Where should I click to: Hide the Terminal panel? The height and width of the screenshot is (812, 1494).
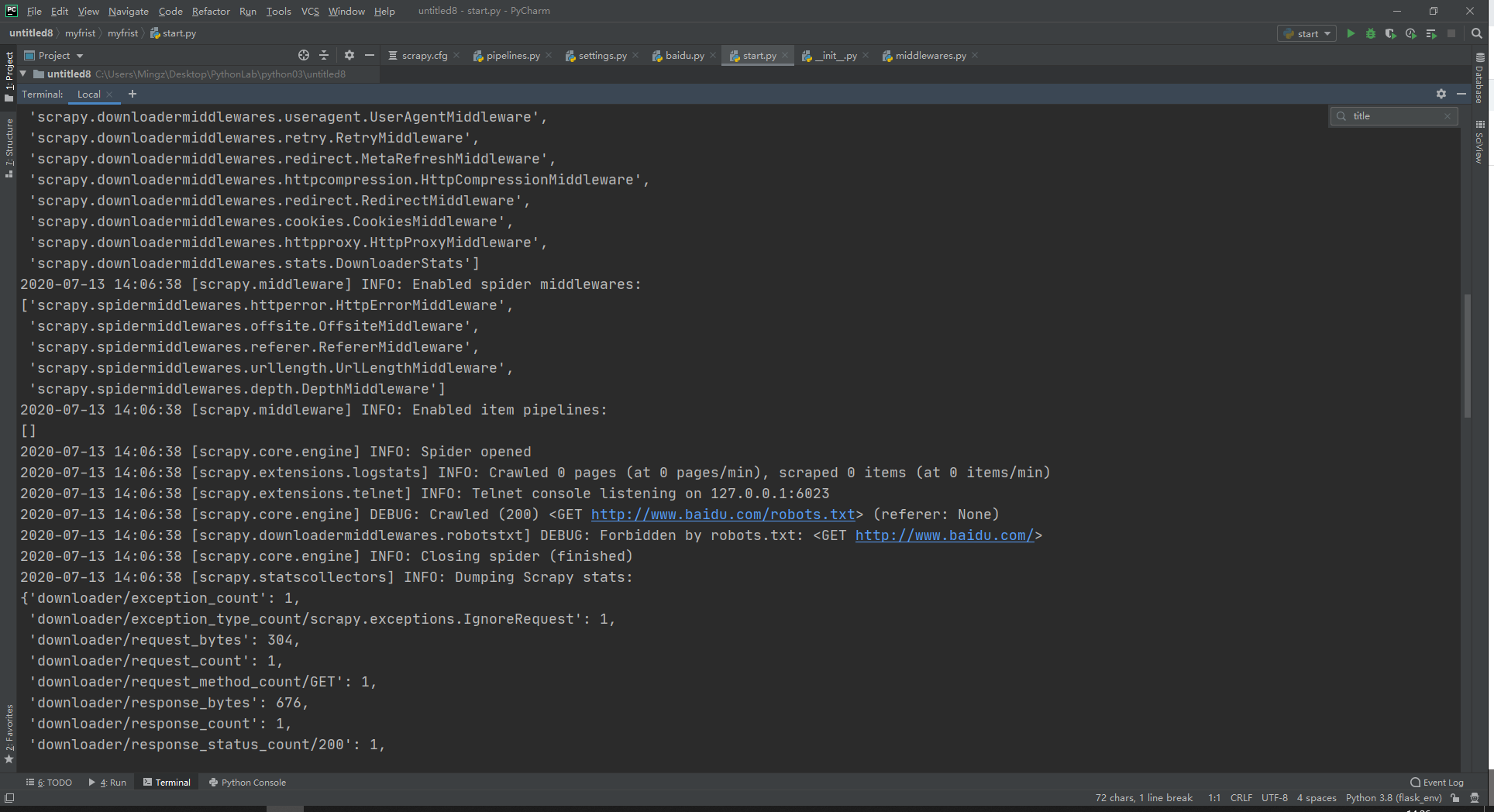(x=1461, y=94)
